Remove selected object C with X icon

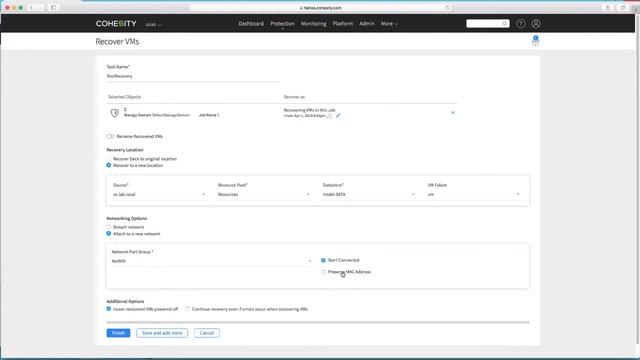coord(453,113)
